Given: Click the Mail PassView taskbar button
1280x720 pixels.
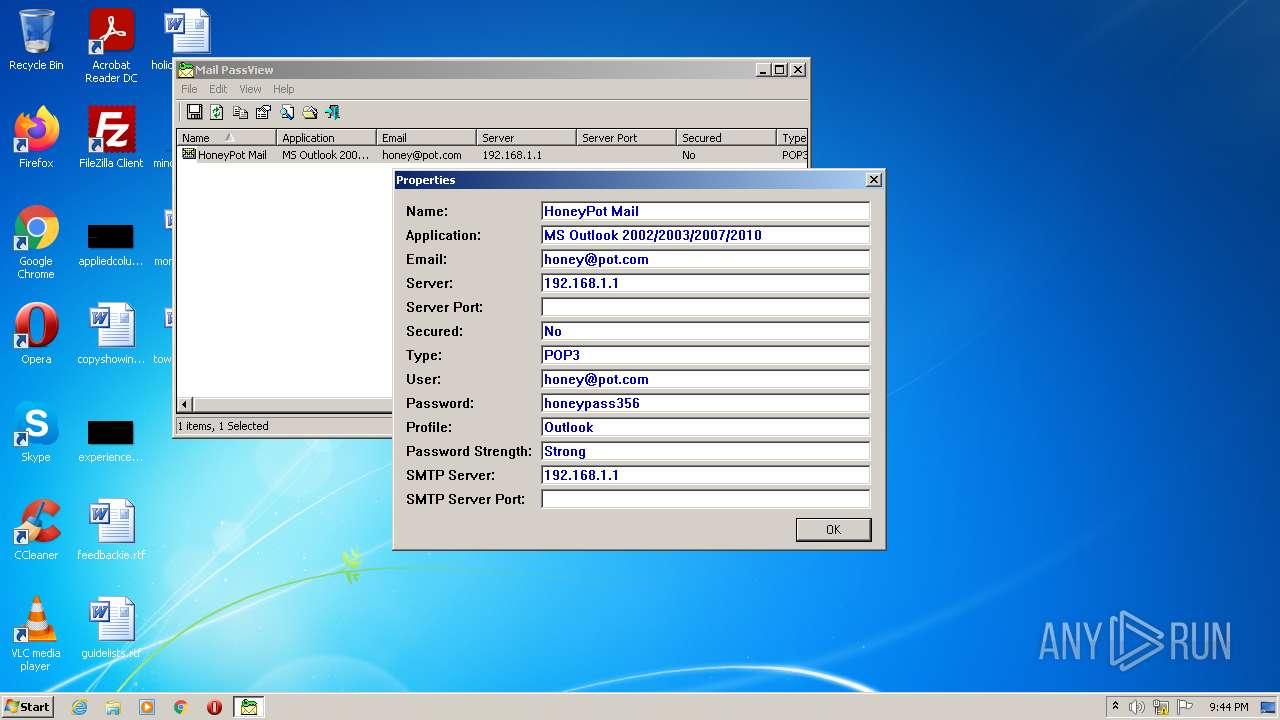Looking at the screenshot, I should coord(249,707).
